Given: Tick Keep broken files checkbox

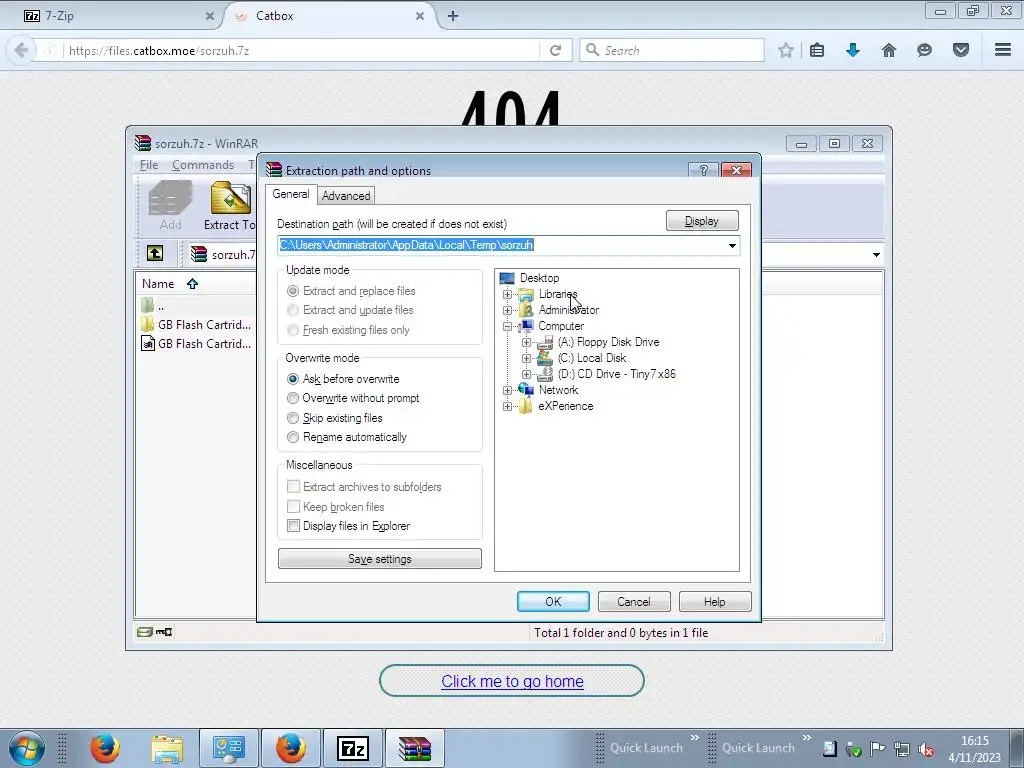Looking at the screenshot, I should (294, 507).
